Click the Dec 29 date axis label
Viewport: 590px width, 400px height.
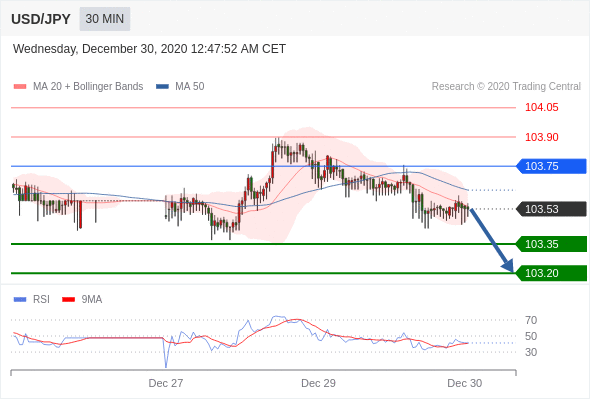[318, 383]
